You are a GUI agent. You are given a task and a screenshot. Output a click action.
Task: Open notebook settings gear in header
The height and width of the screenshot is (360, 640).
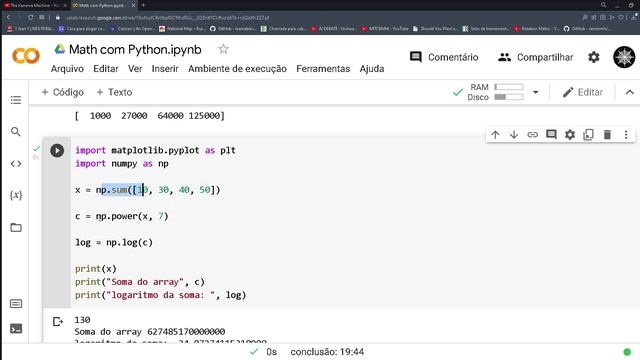pos(593,57)
